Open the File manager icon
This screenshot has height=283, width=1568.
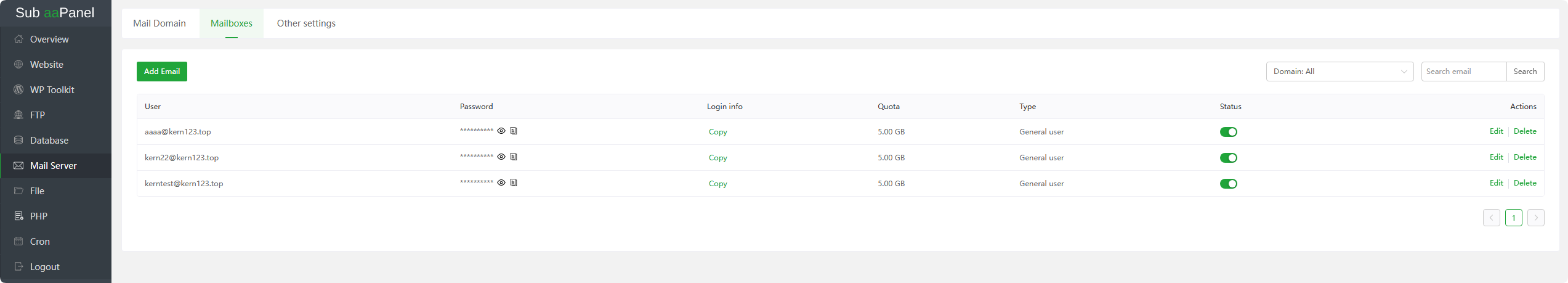(x=18, y=191)
